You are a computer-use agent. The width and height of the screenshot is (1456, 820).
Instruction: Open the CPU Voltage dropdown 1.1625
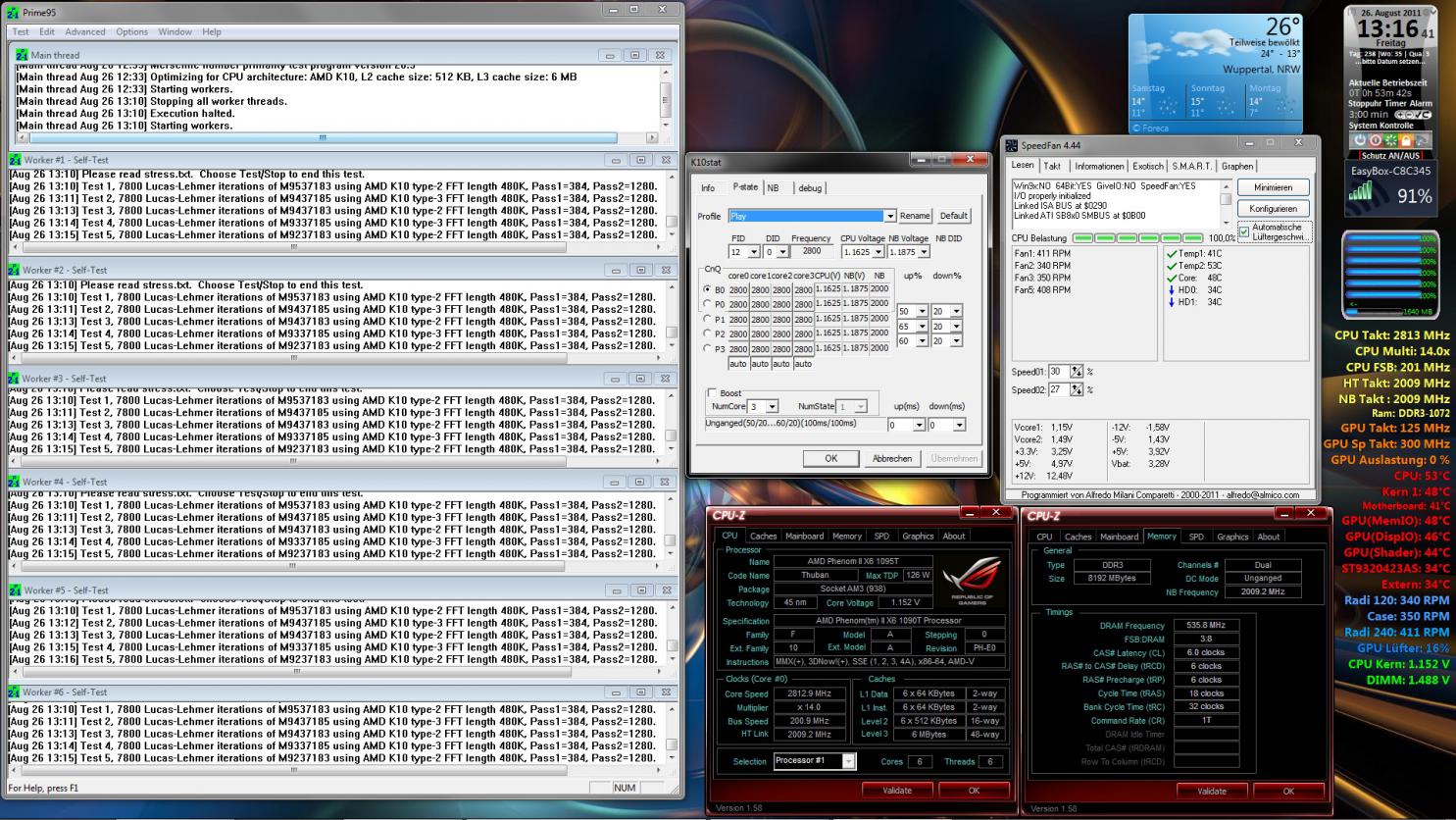click(878, 252)
